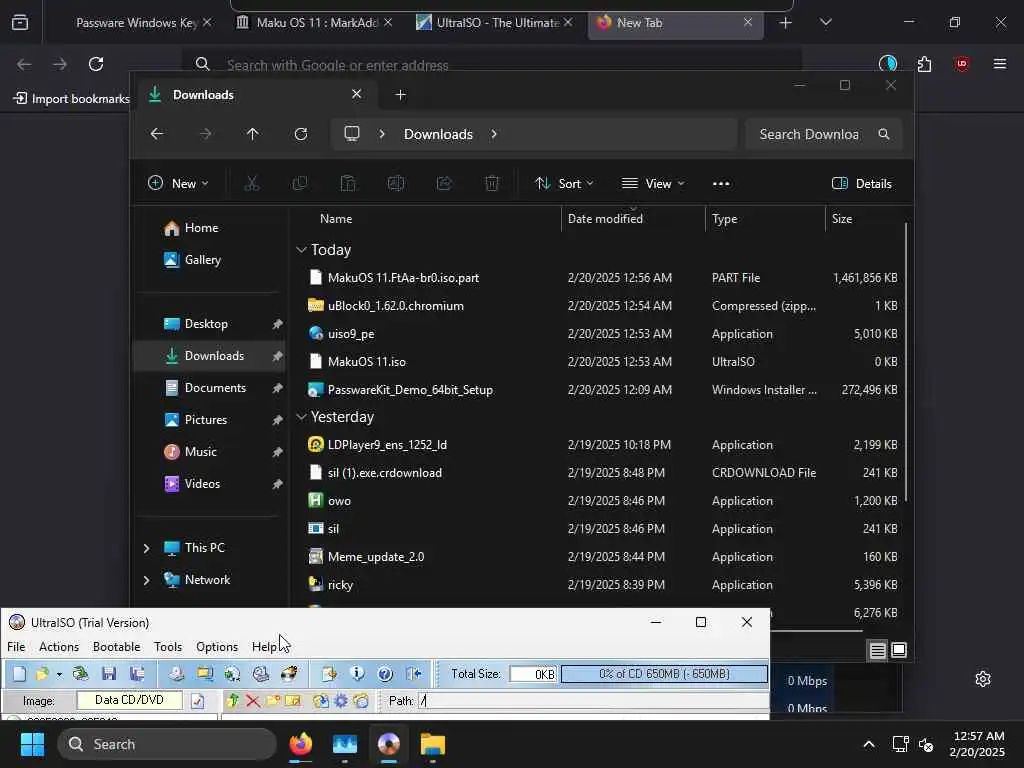The width and height of the screenshot is (1024, 768).
Task: Click the Save floppy icon in UltraISO toolbar
Action: 108,673
